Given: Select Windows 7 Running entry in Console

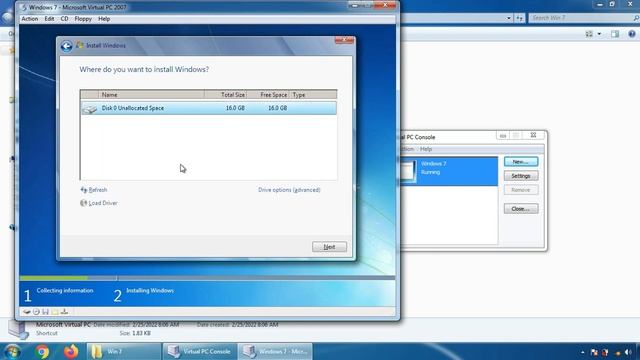Looking at the screenshot, I should click(449, 171).
